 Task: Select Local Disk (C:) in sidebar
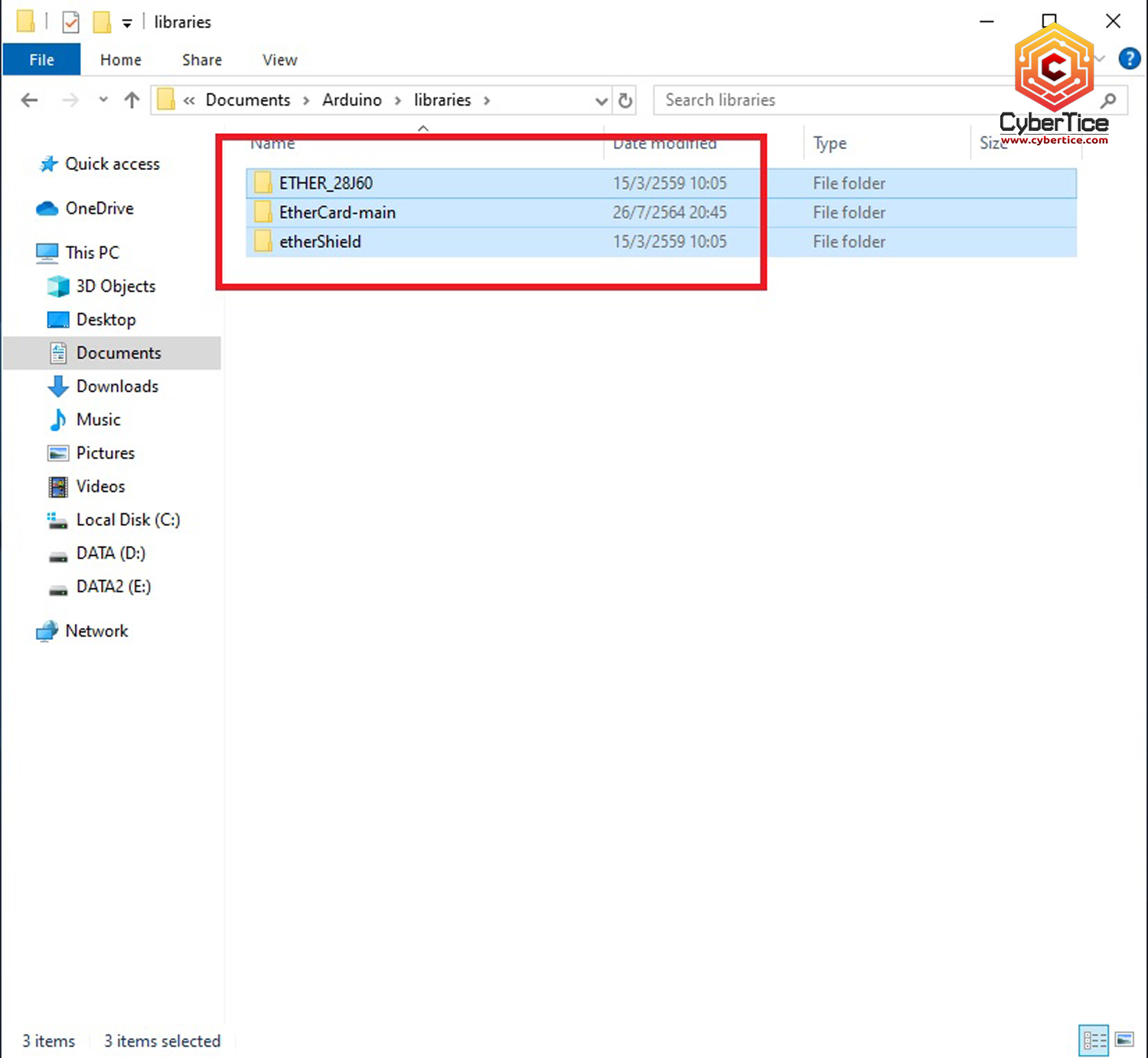pyautogui.click(x=128, y=520)
